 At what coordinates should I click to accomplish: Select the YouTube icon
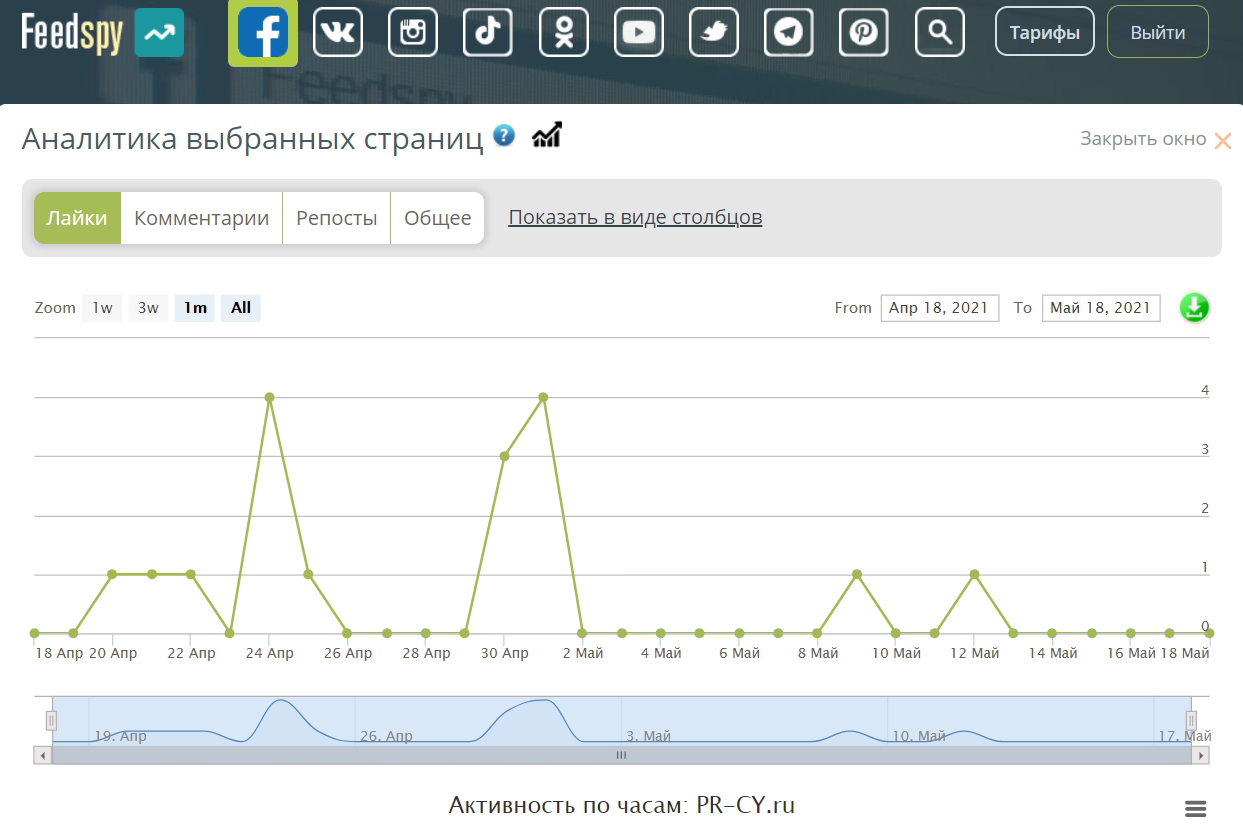(638, 31)
